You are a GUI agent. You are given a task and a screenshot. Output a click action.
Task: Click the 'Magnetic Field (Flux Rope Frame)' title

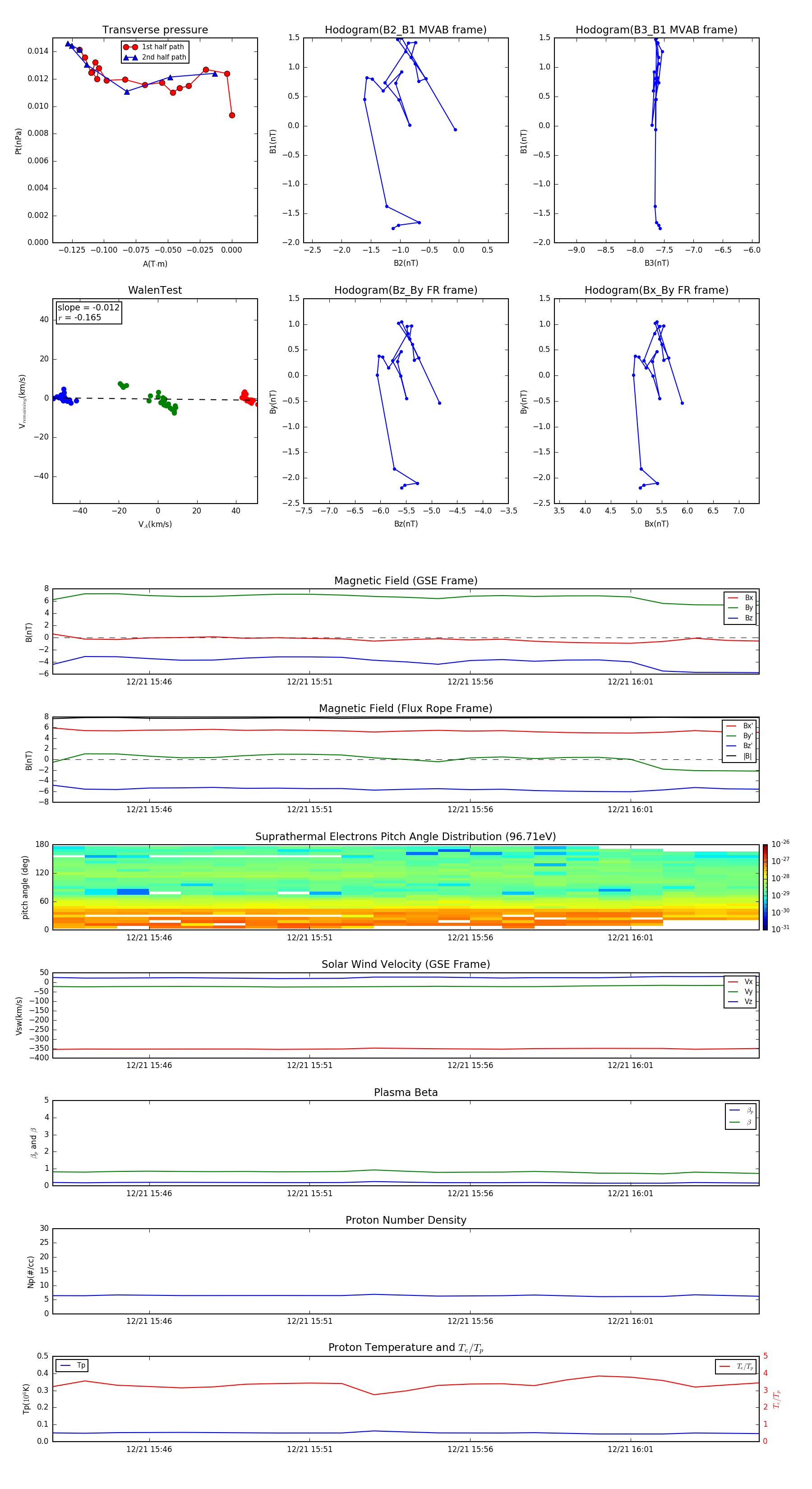coord(406,709)
